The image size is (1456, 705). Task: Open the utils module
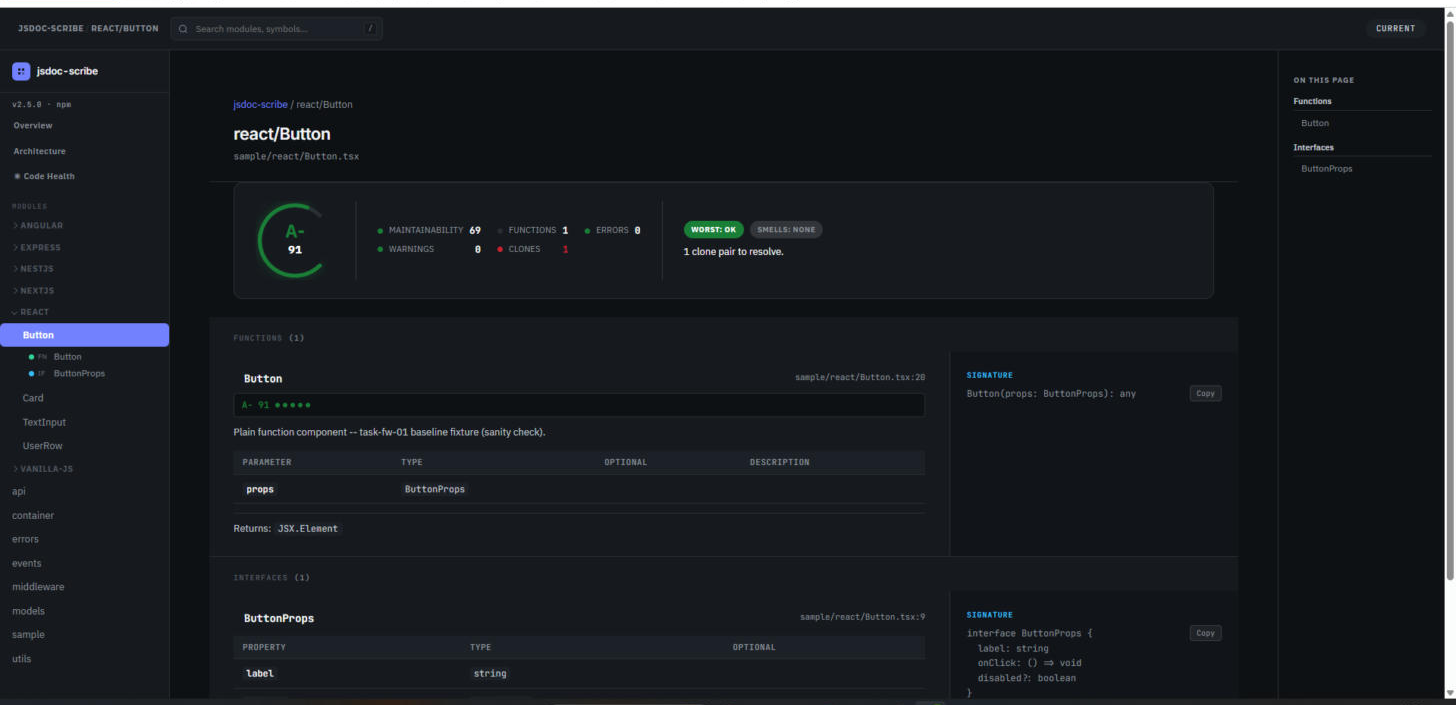coord(21,659)
